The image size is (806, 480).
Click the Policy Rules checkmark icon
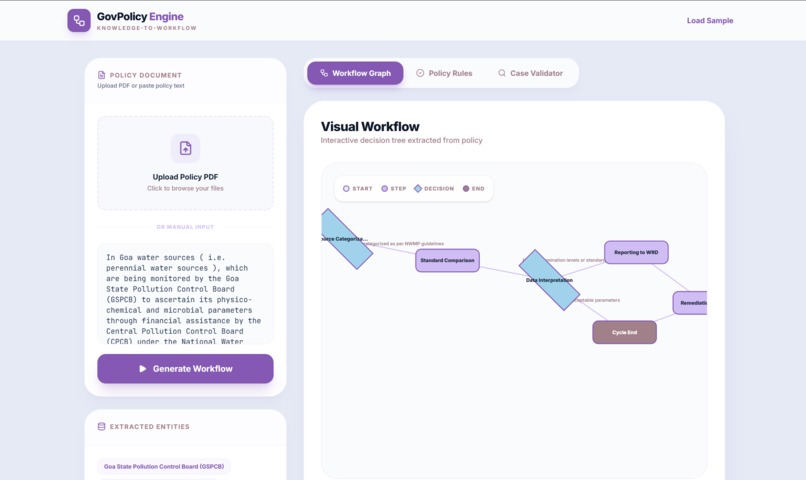[x=420, y=73]
